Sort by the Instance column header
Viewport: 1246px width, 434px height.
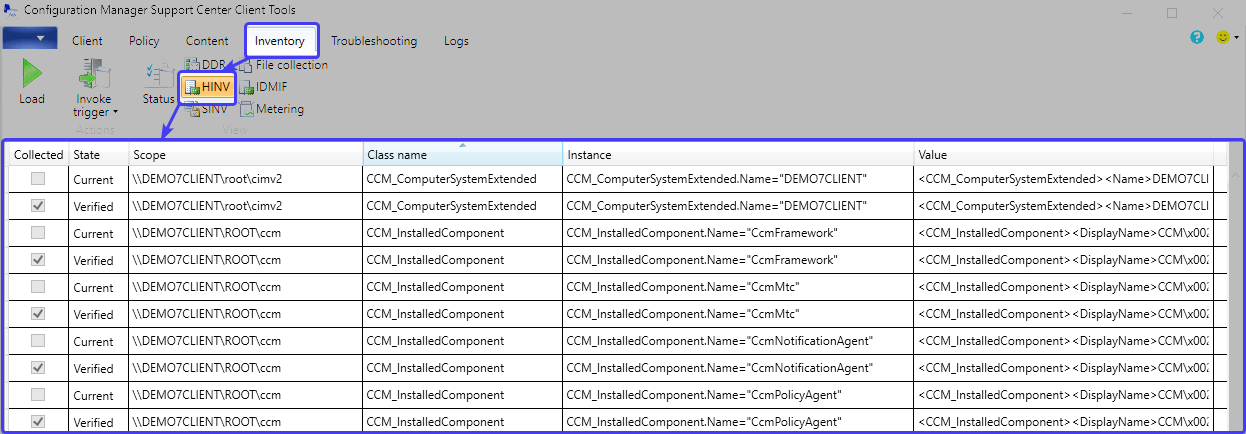click(738, 155)
